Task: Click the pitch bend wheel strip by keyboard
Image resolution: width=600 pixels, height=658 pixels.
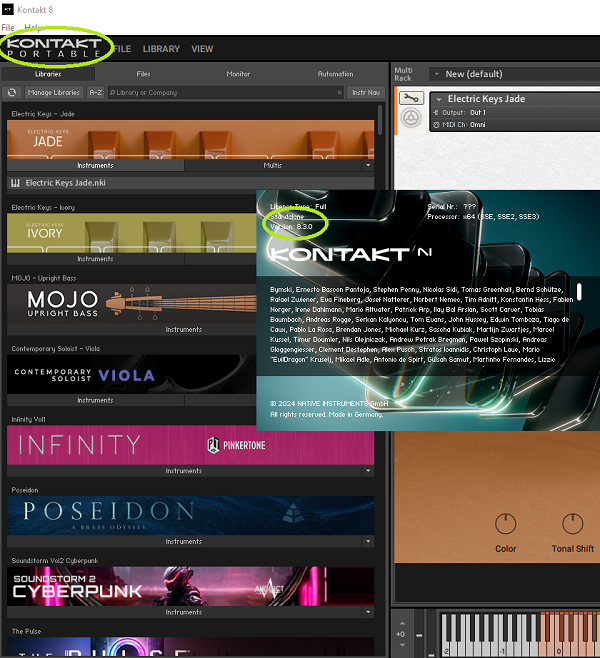Action: point(419,634)
